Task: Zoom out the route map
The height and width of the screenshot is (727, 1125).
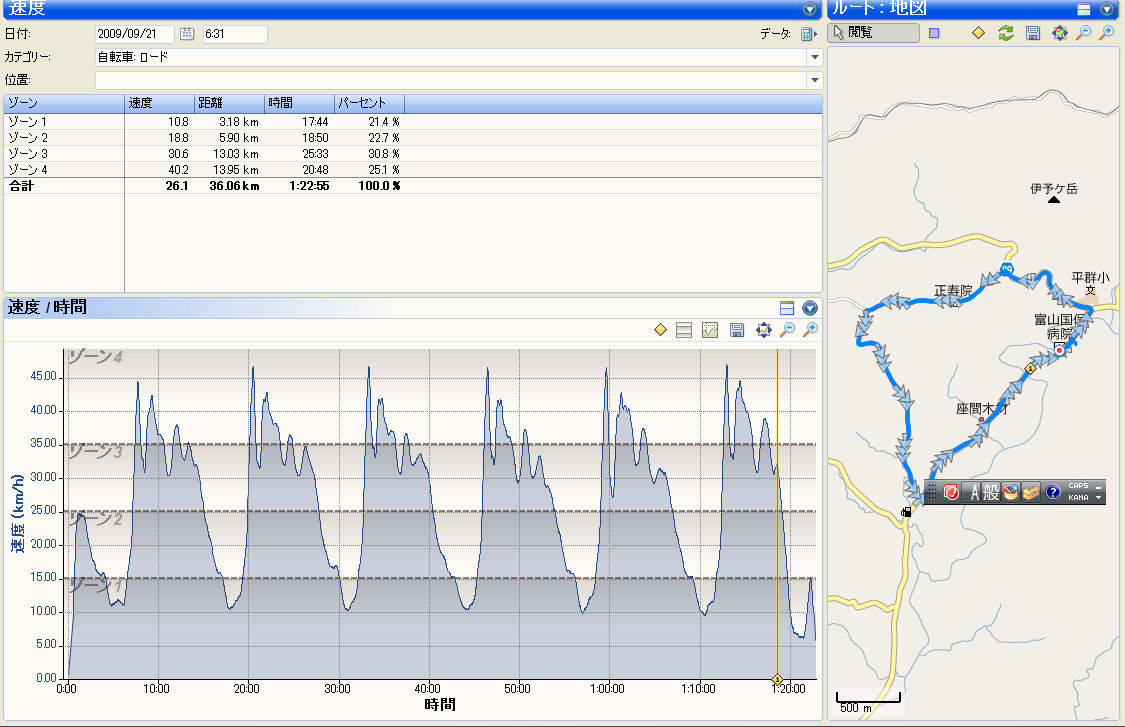Action: (x=1084, y=33)
